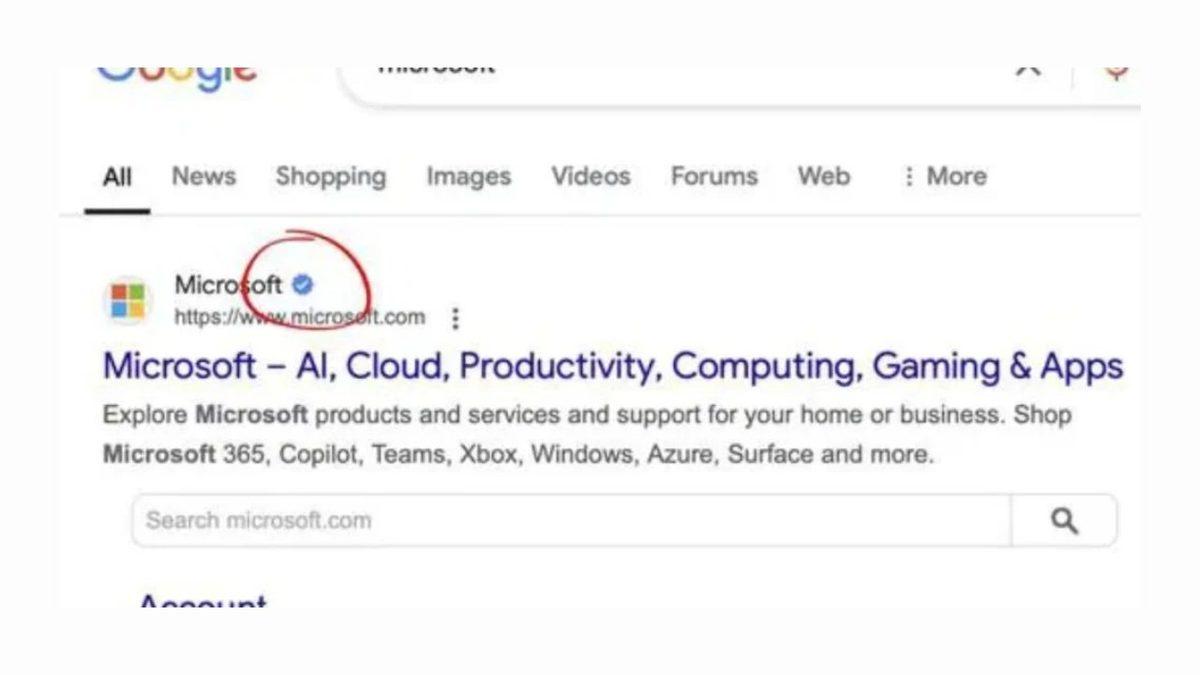Click the three-dot icon next to More

[x=908, y=176]
